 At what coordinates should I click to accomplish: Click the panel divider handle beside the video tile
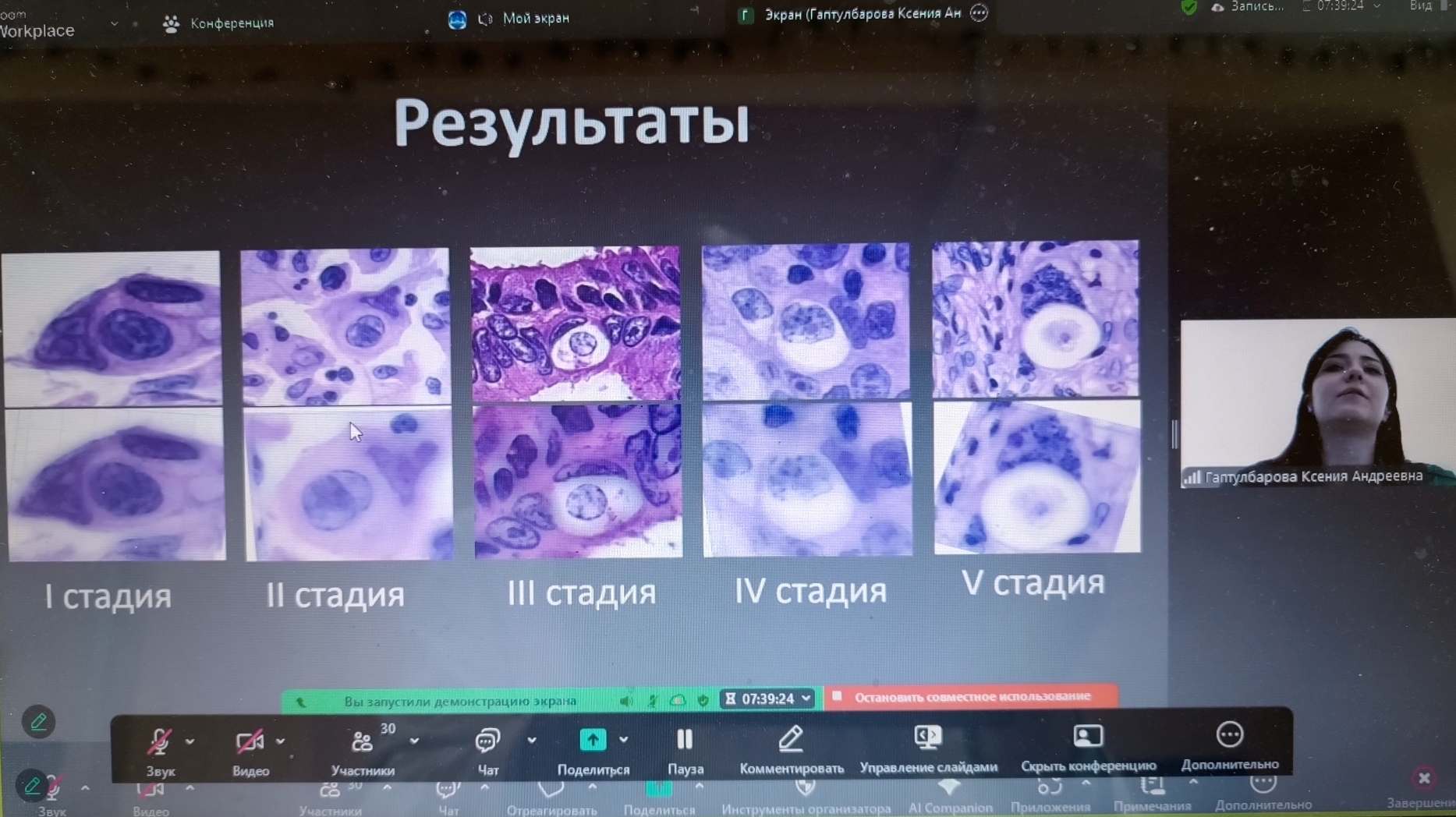point(1174,434)
